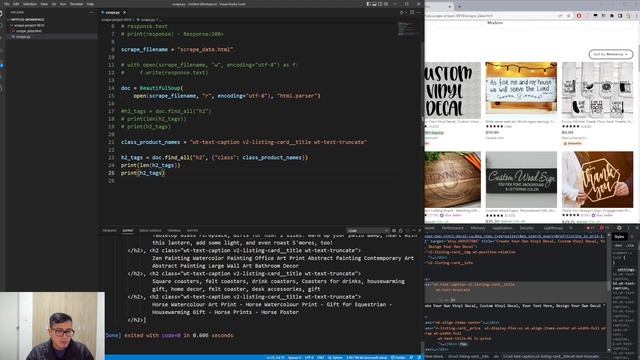640x360 pixels.
Task: Open the Custom Vinyl Decal product image
Action: (453, 90)
